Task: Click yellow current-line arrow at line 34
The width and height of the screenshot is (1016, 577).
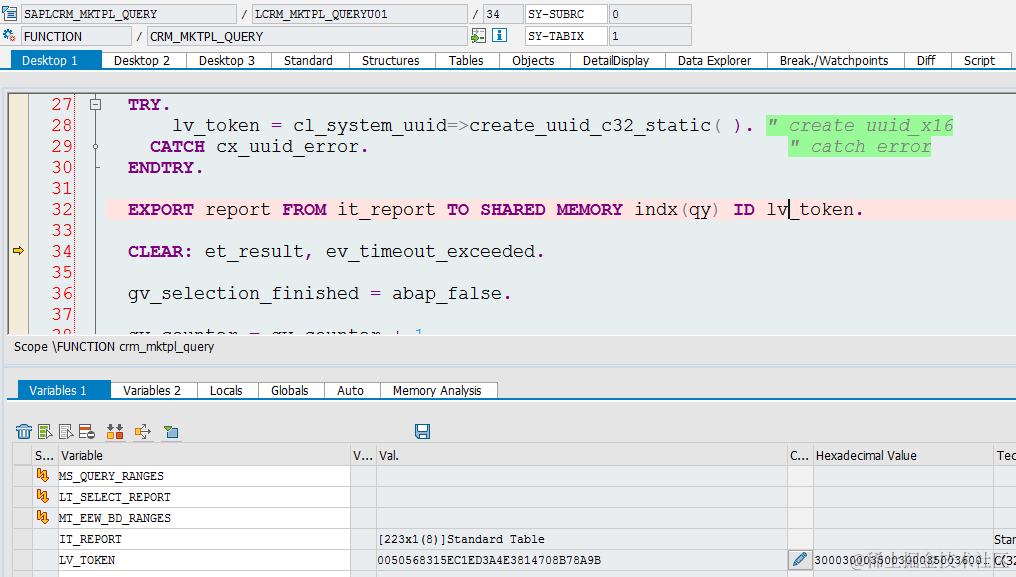Action: click(x=18, y=251)
